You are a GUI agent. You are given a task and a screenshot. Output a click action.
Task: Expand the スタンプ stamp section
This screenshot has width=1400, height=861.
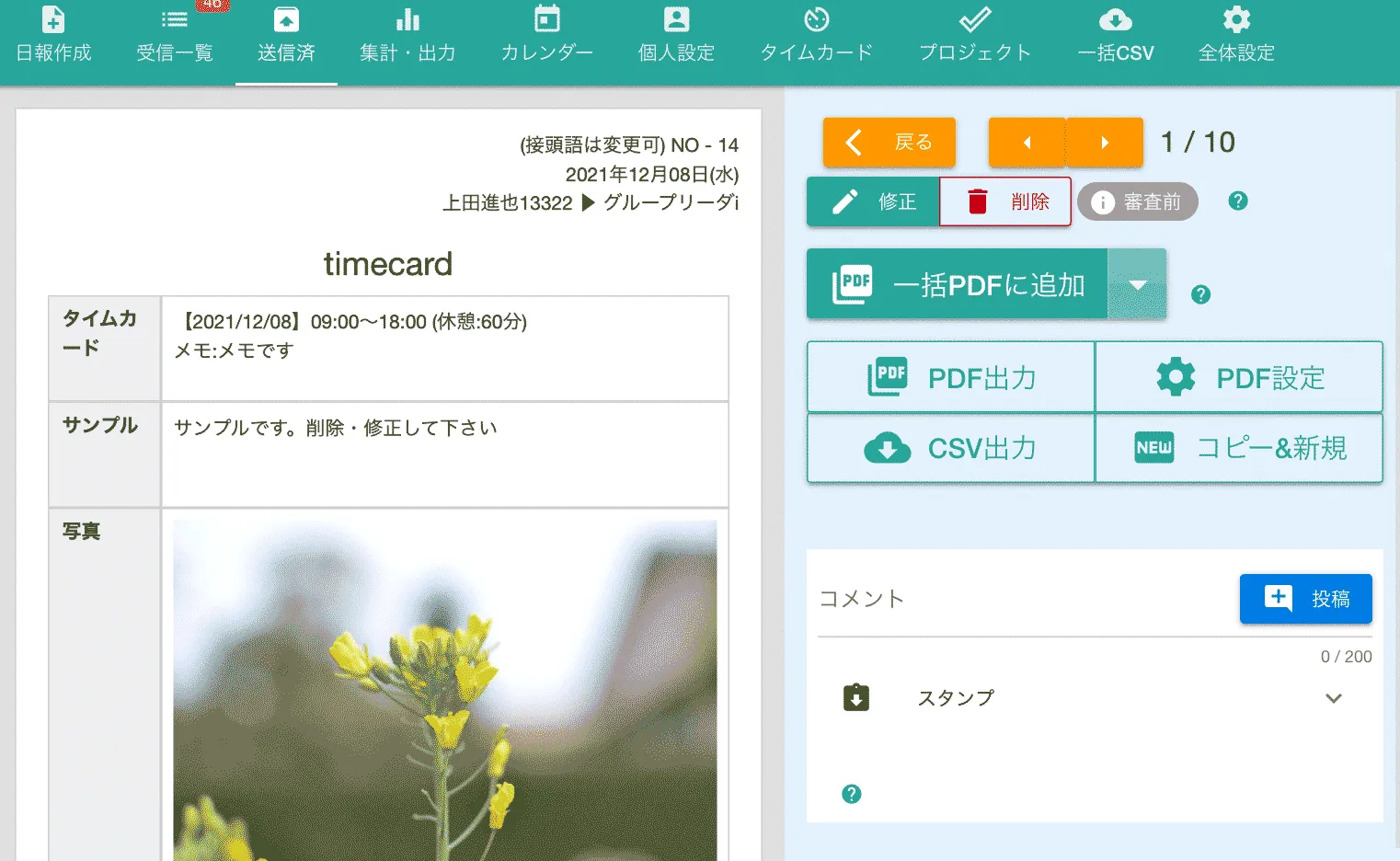[x=1333, y=698]
